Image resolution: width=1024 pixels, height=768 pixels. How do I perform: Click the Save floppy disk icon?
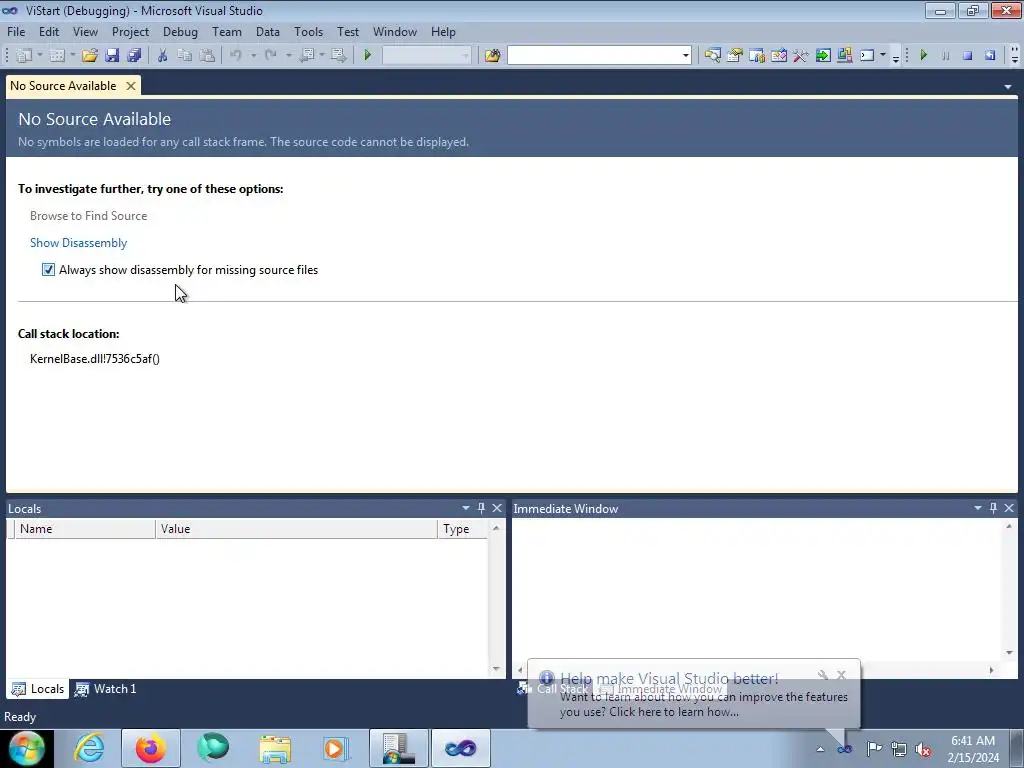(112, 56)
